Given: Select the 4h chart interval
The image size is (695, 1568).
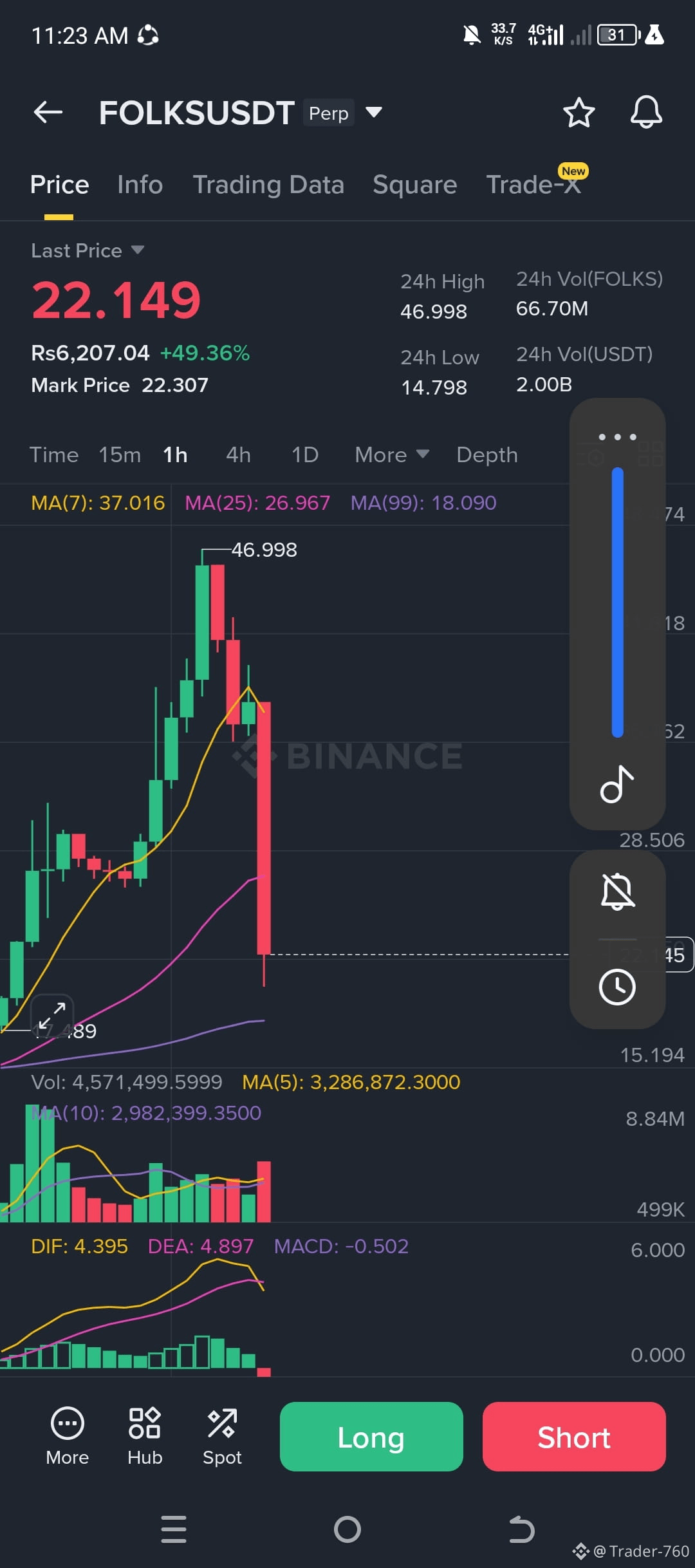Looking at the screenshot, I should click(238, 455).
